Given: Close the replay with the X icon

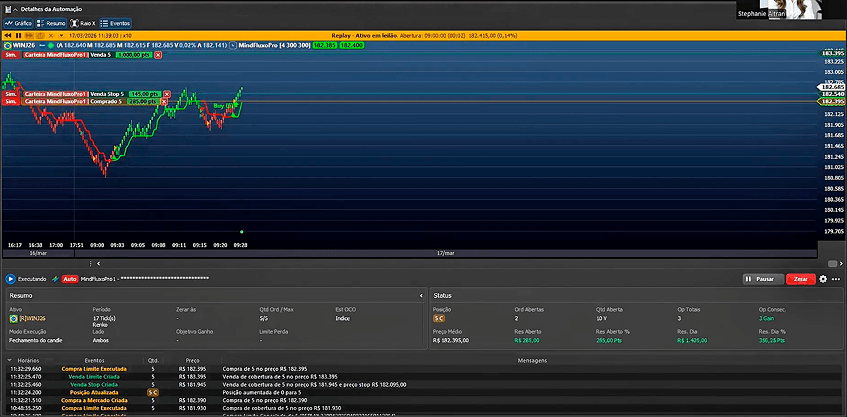Looking at the screenshot, I should point(50,35).
